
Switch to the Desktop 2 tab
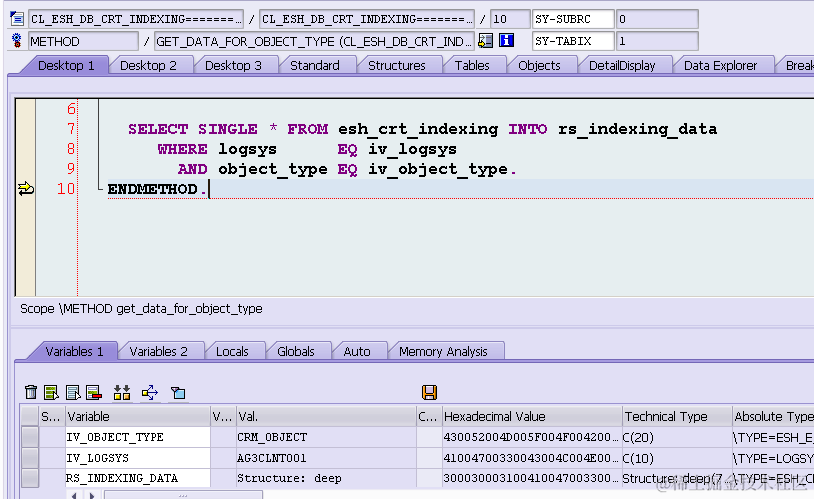(x=148, y=65)
